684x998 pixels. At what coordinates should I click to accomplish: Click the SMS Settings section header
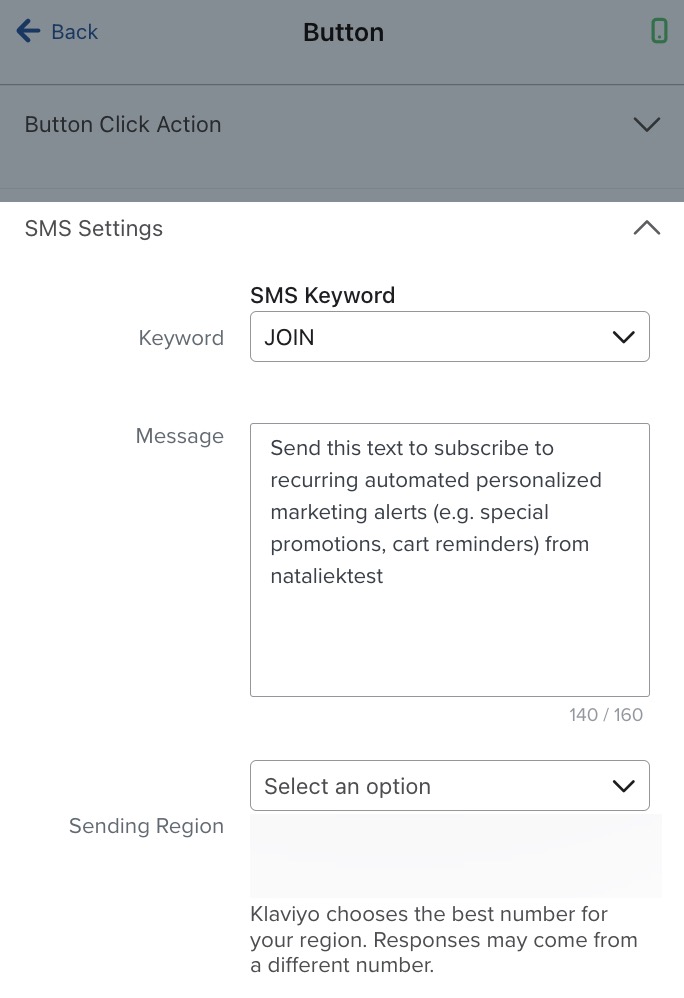coord(93,228)
